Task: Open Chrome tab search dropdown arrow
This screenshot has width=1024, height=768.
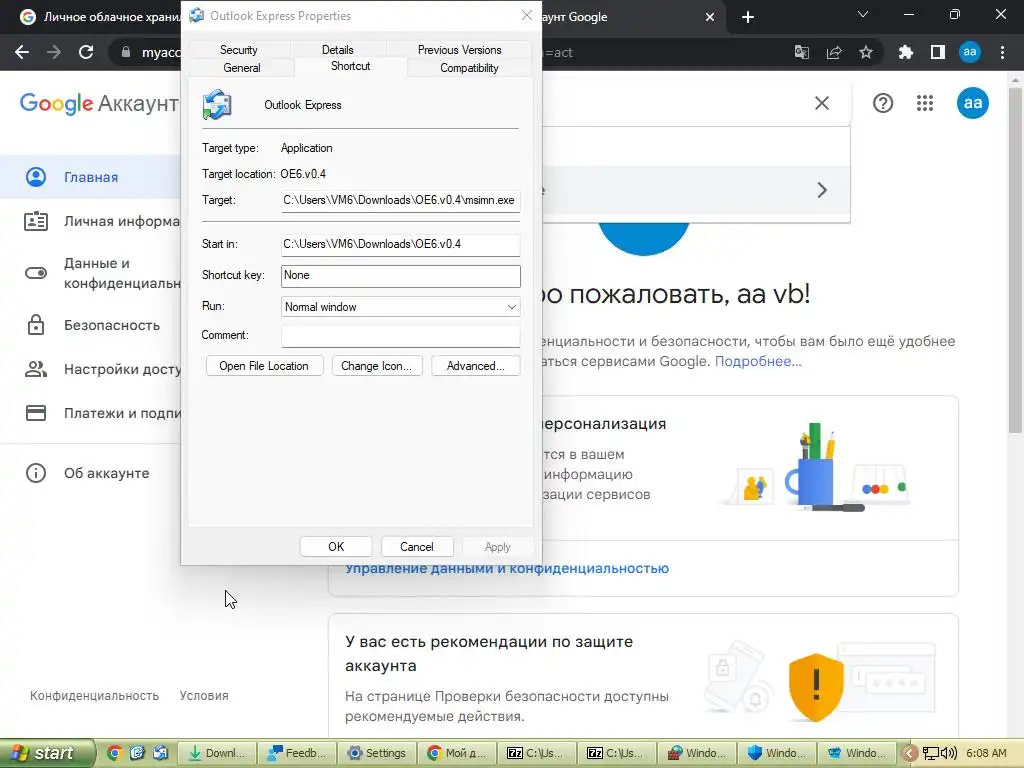Action: coord(863,14)
